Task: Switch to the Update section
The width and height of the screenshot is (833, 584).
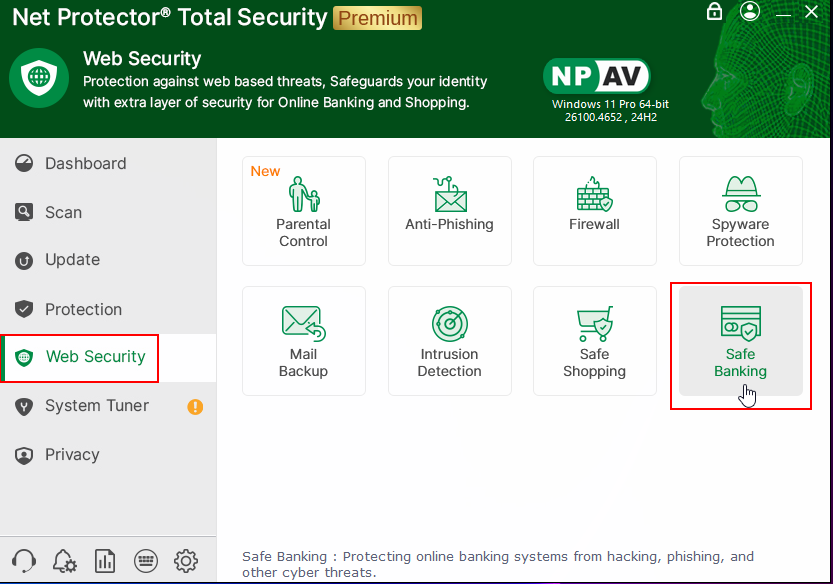Action: [x=72, y=260]
